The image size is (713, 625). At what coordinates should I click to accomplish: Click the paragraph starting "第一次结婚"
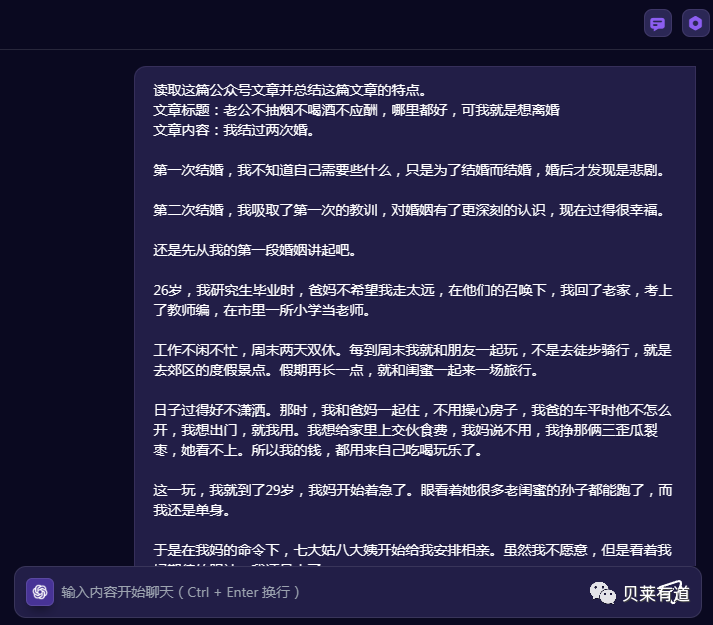point(409,170)
